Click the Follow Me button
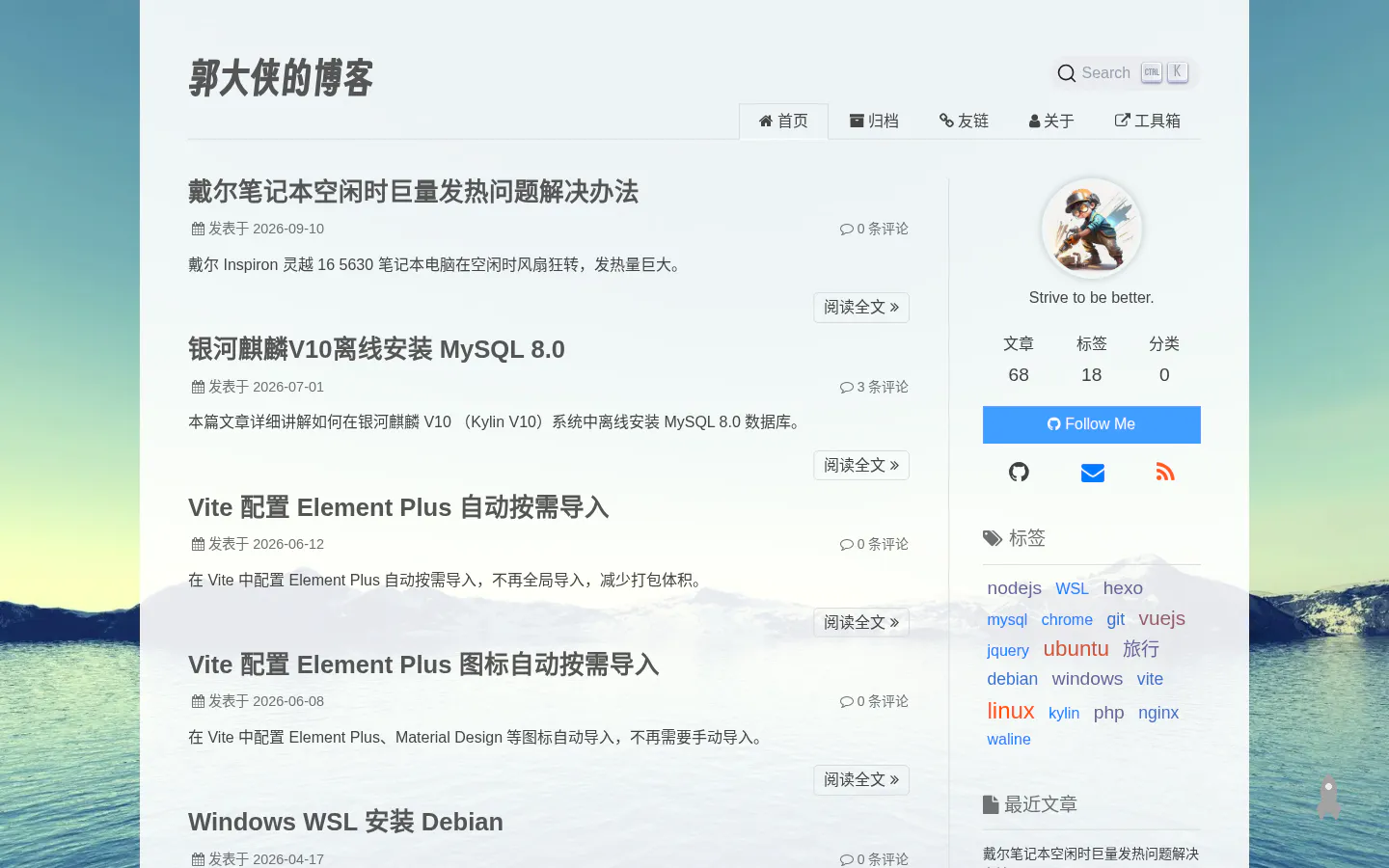This screenshot has height=868, width=1389. [x=1092, y=424]
